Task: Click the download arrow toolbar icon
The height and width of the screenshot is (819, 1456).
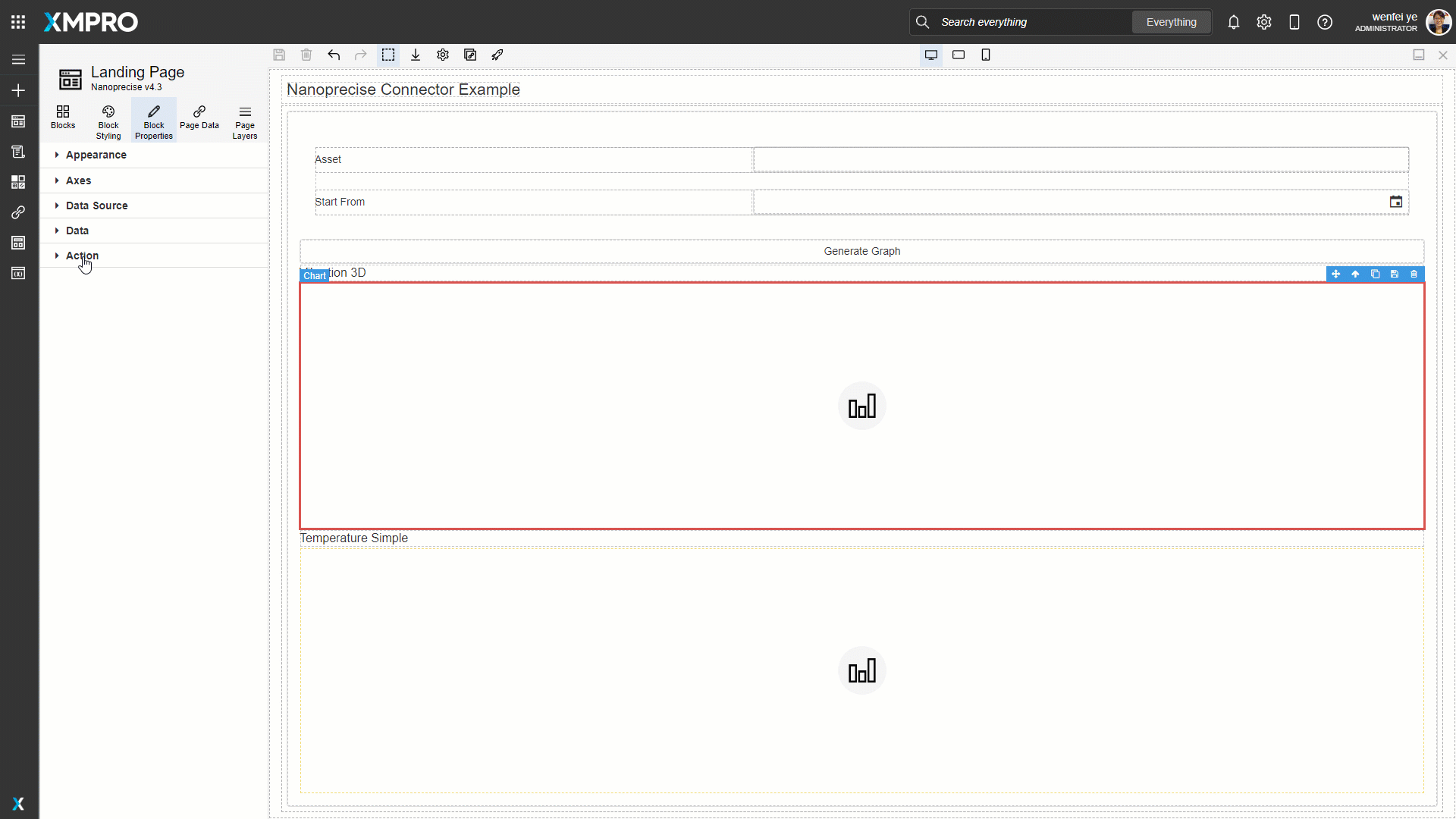Action: [416, 55]
